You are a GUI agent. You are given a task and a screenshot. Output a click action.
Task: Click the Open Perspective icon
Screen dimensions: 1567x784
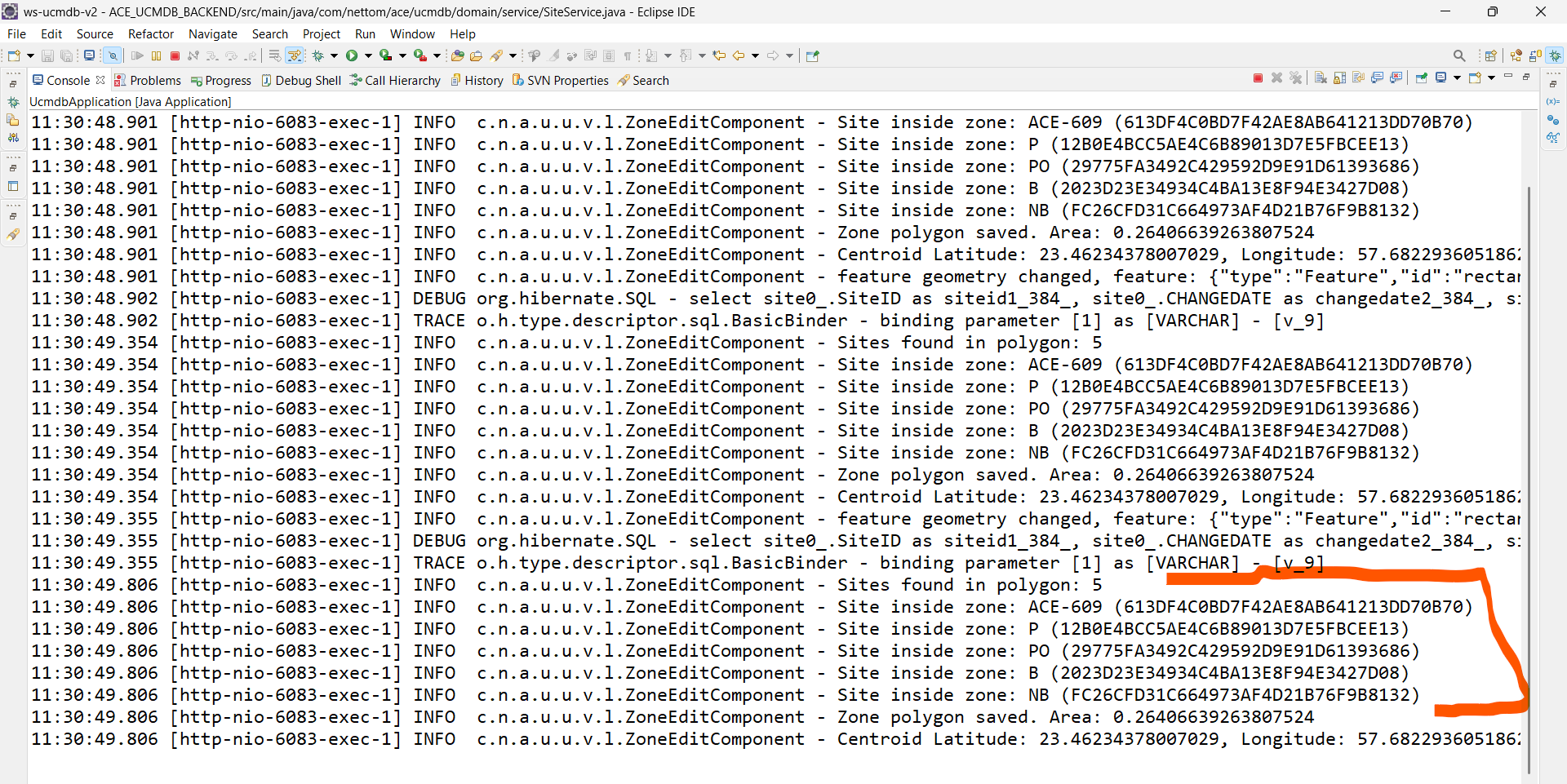click(1490, 56)
